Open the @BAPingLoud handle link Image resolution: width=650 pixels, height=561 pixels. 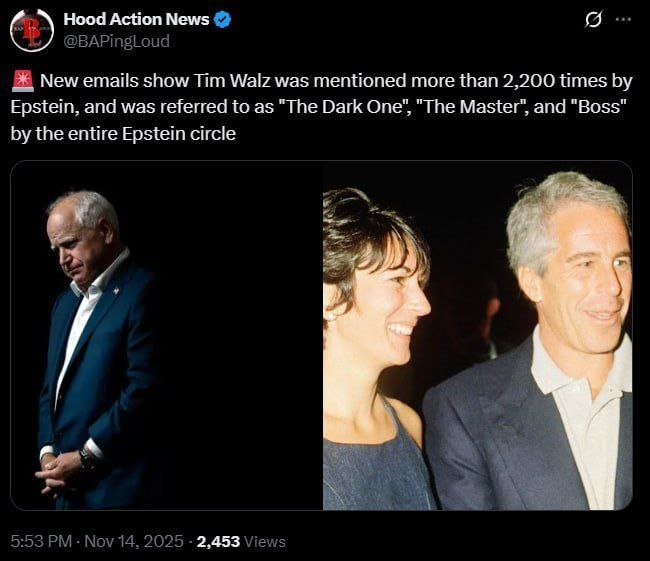(116, 41)
